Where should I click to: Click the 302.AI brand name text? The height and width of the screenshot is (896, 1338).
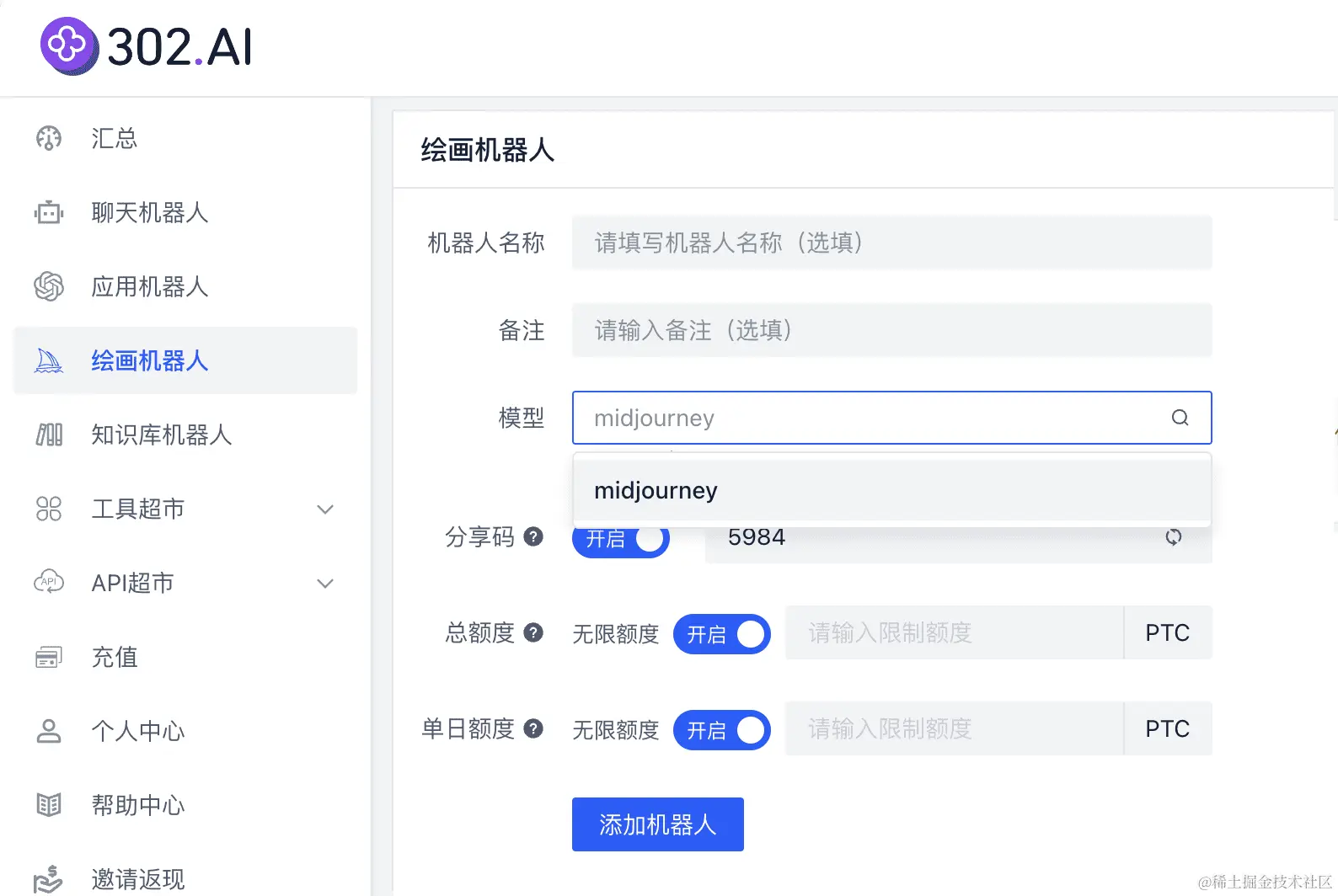(179, 47)
